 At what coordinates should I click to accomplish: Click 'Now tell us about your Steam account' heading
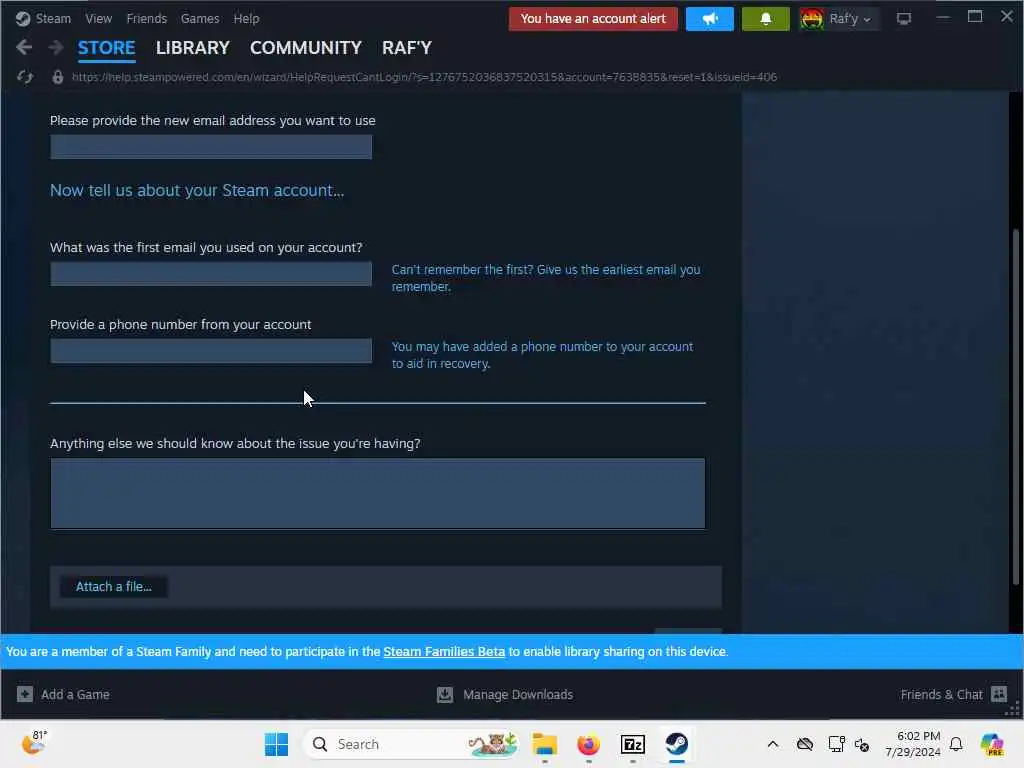point(197,190)
